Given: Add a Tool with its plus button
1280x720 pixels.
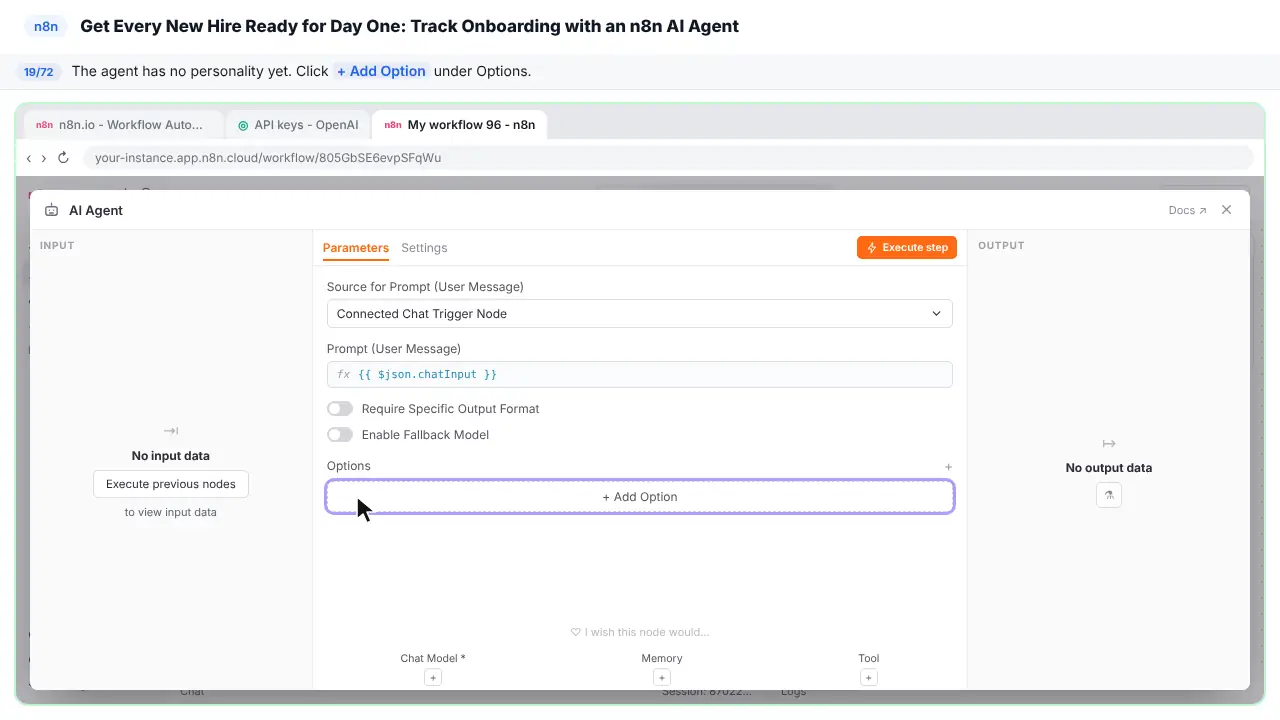Looking at the screenshot, I should (869, 678).
